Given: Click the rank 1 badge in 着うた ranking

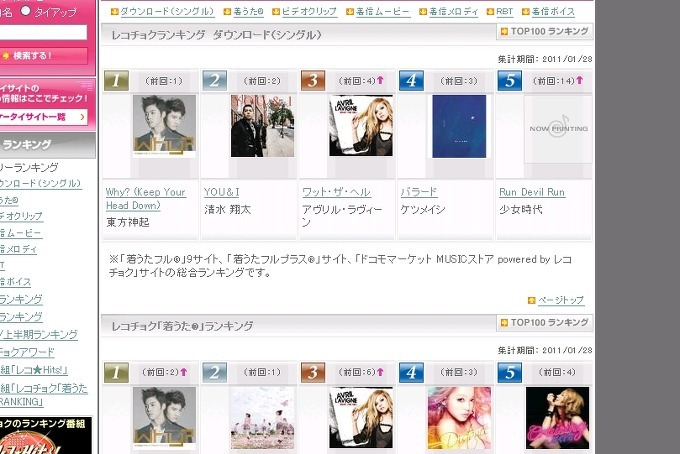Looking at the screenshot, I should click(116, 372).
